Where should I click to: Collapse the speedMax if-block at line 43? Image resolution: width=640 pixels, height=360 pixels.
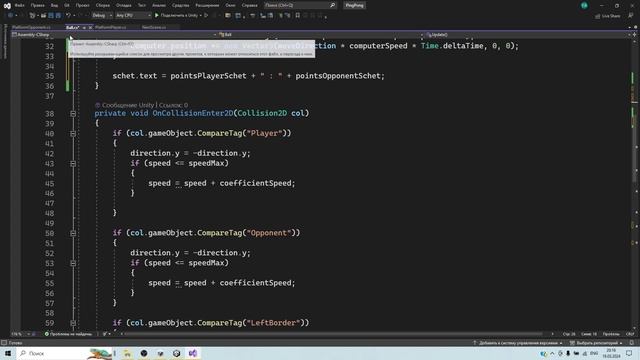(x=73, y=163)
